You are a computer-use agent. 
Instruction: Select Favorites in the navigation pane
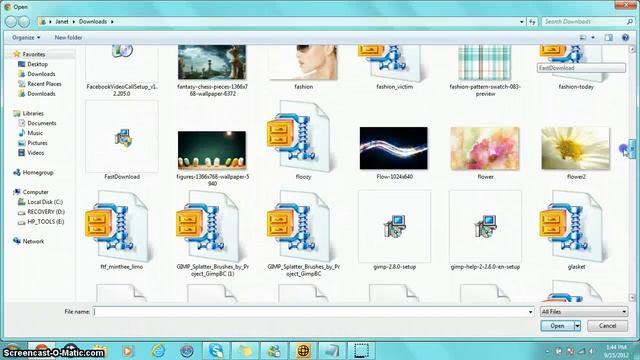coord(33,54)
